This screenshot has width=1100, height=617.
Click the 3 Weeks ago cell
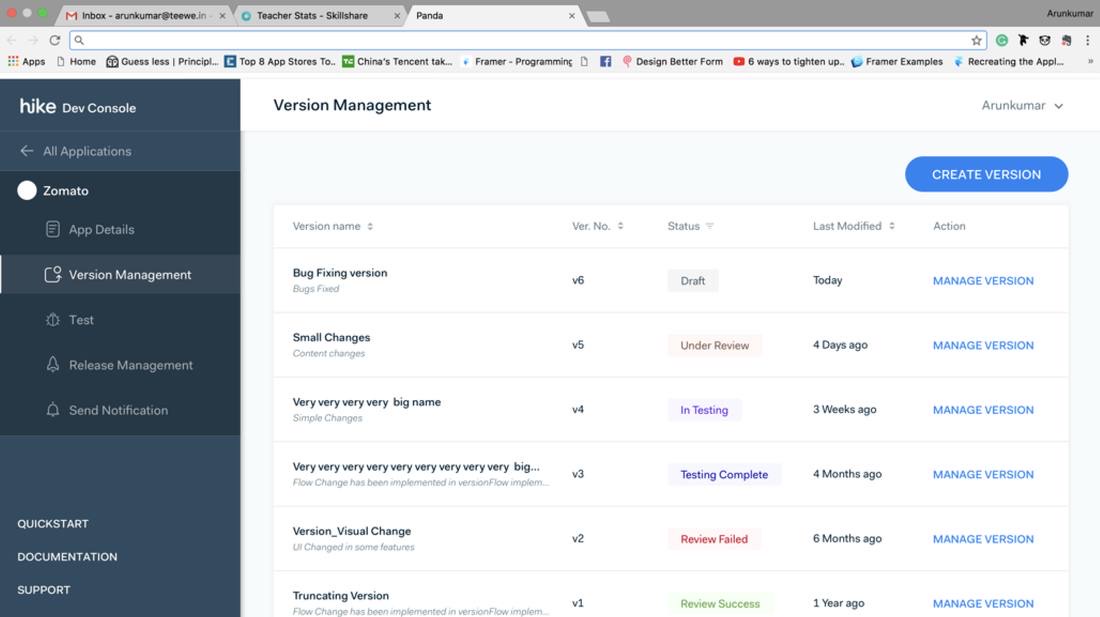coord(844,409)
